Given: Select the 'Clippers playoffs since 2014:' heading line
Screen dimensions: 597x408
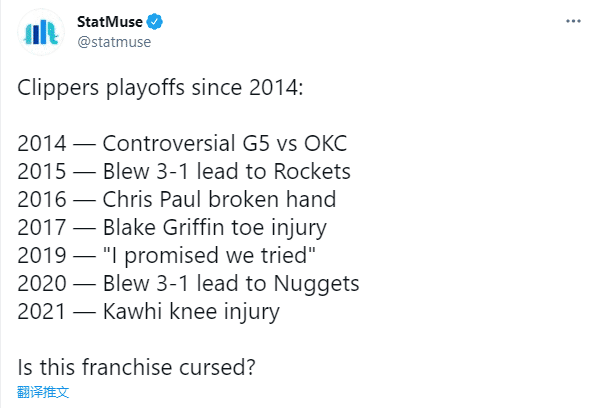Looking at the screenshot, I should pos(160,88).
